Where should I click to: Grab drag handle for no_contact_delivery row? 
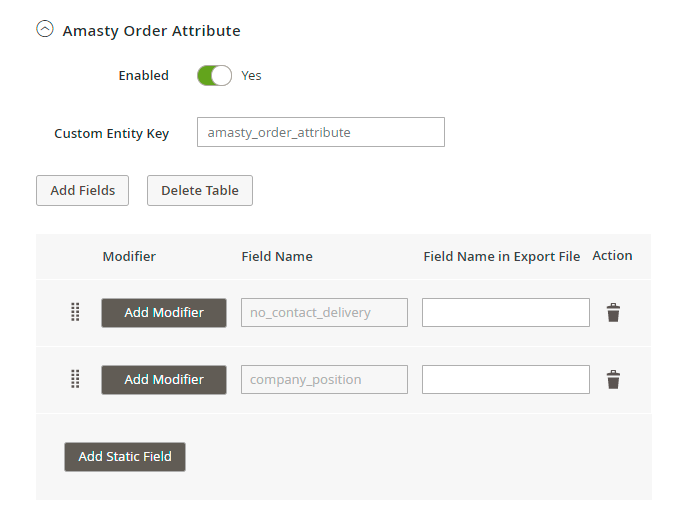[x=75, y=313]
